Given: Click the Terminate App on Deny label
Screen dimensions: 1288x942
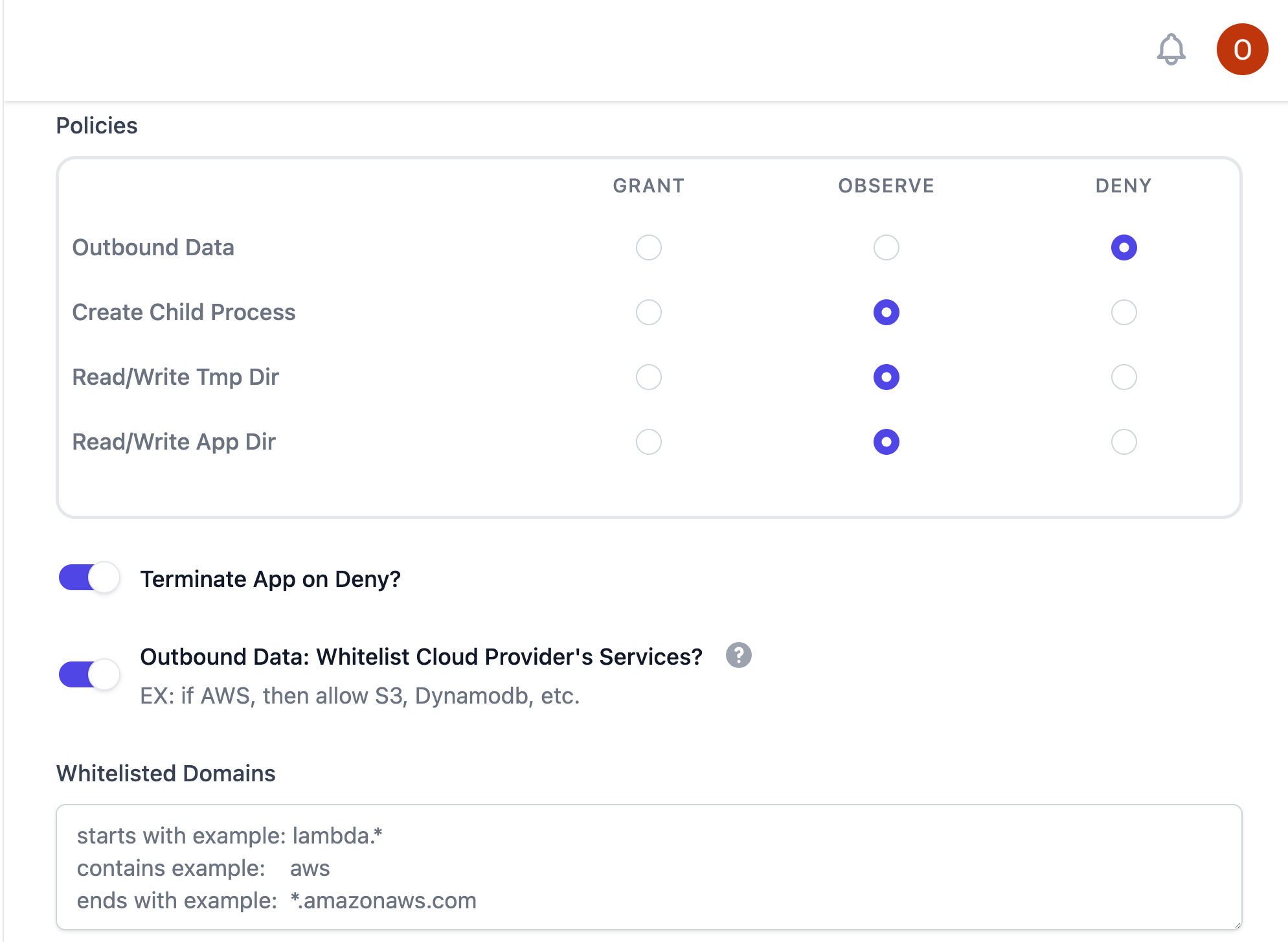Looking at the screenshot, I should click(270, 579).
